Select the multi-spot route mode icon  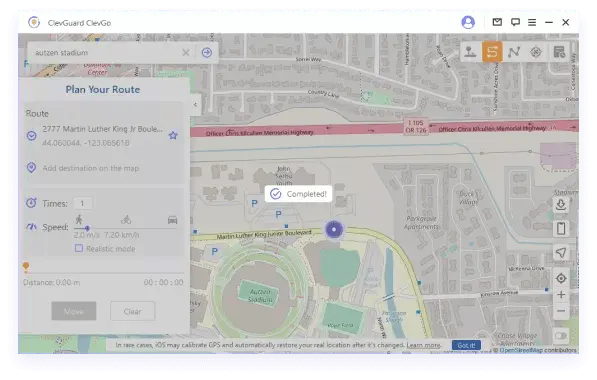pos(514,52)
